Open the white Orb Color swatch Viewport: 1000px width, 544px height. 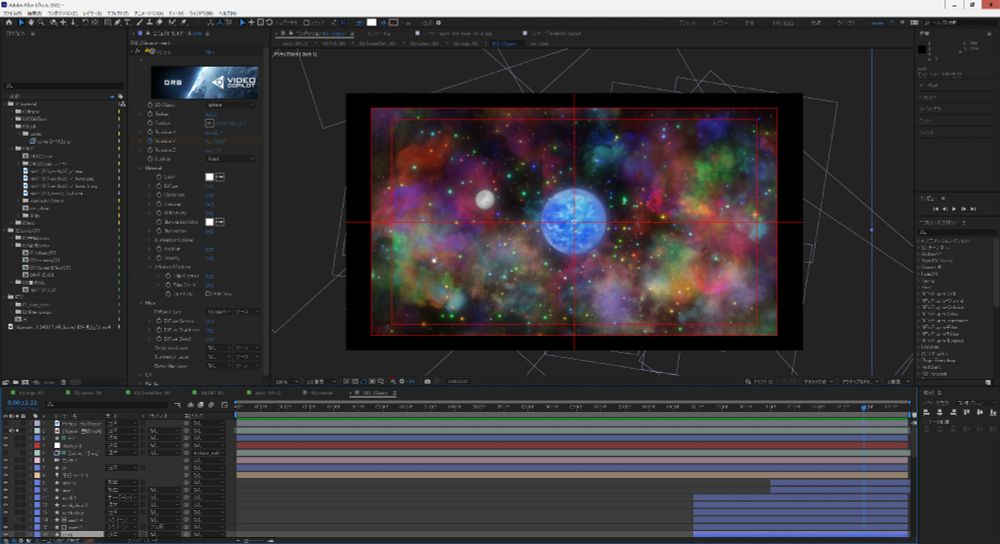click(209, 177)
